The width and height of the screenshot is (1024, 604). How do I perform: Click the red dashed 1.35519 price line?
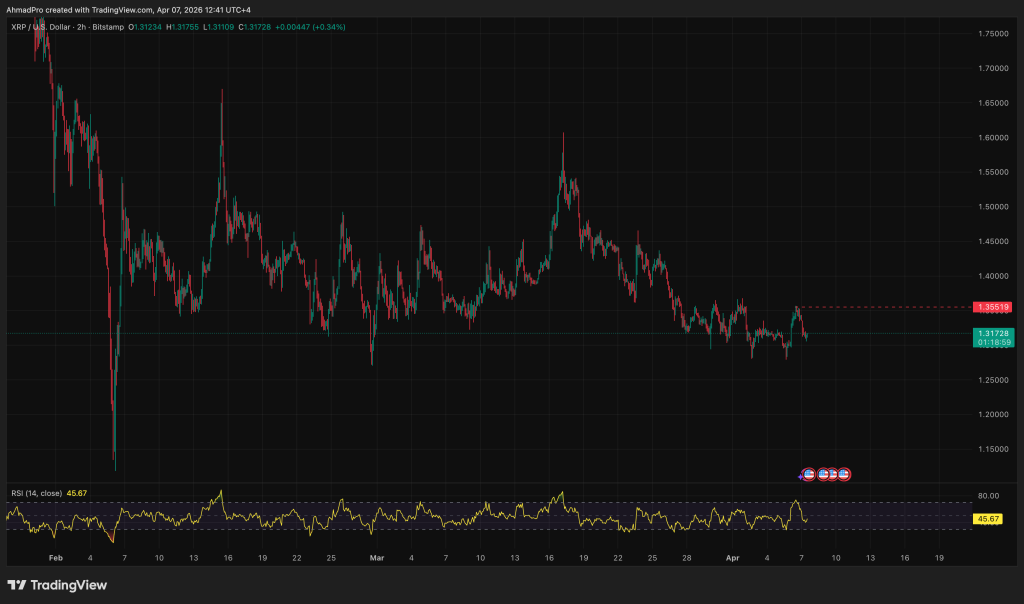pos(880,306)
